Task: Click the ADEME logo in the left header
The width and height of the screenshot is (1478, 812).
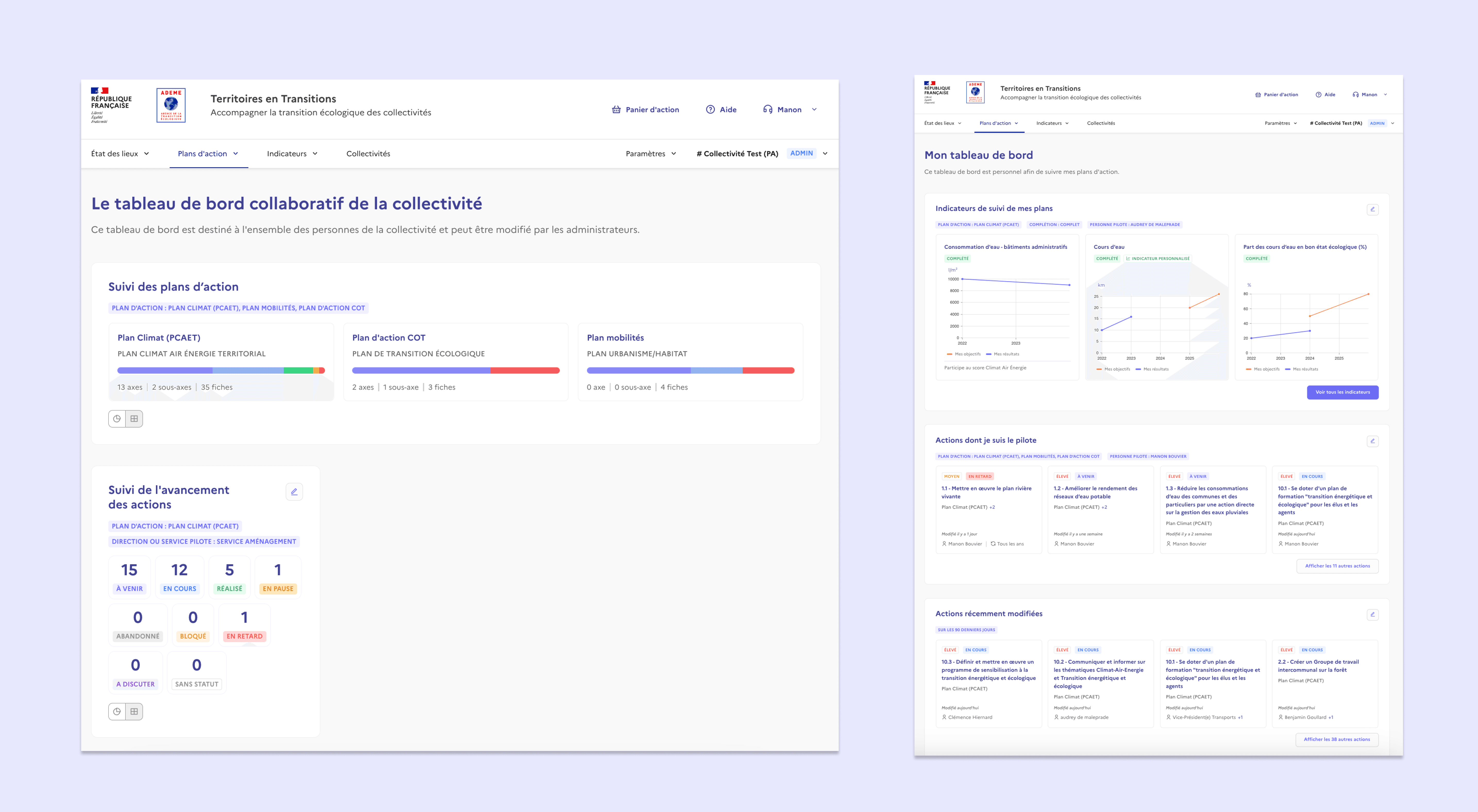Action: coord(171,105)
